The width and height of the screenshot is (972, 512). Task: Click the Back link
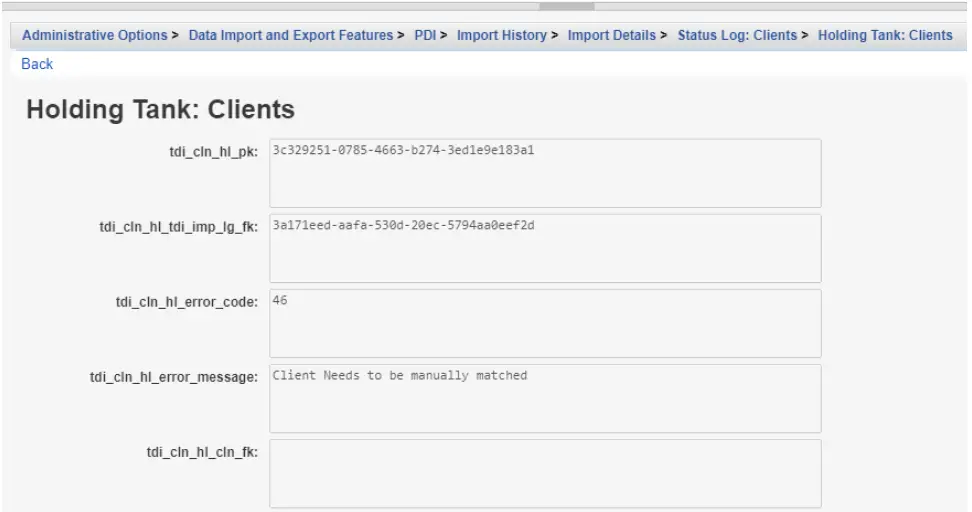click(37, 64)
